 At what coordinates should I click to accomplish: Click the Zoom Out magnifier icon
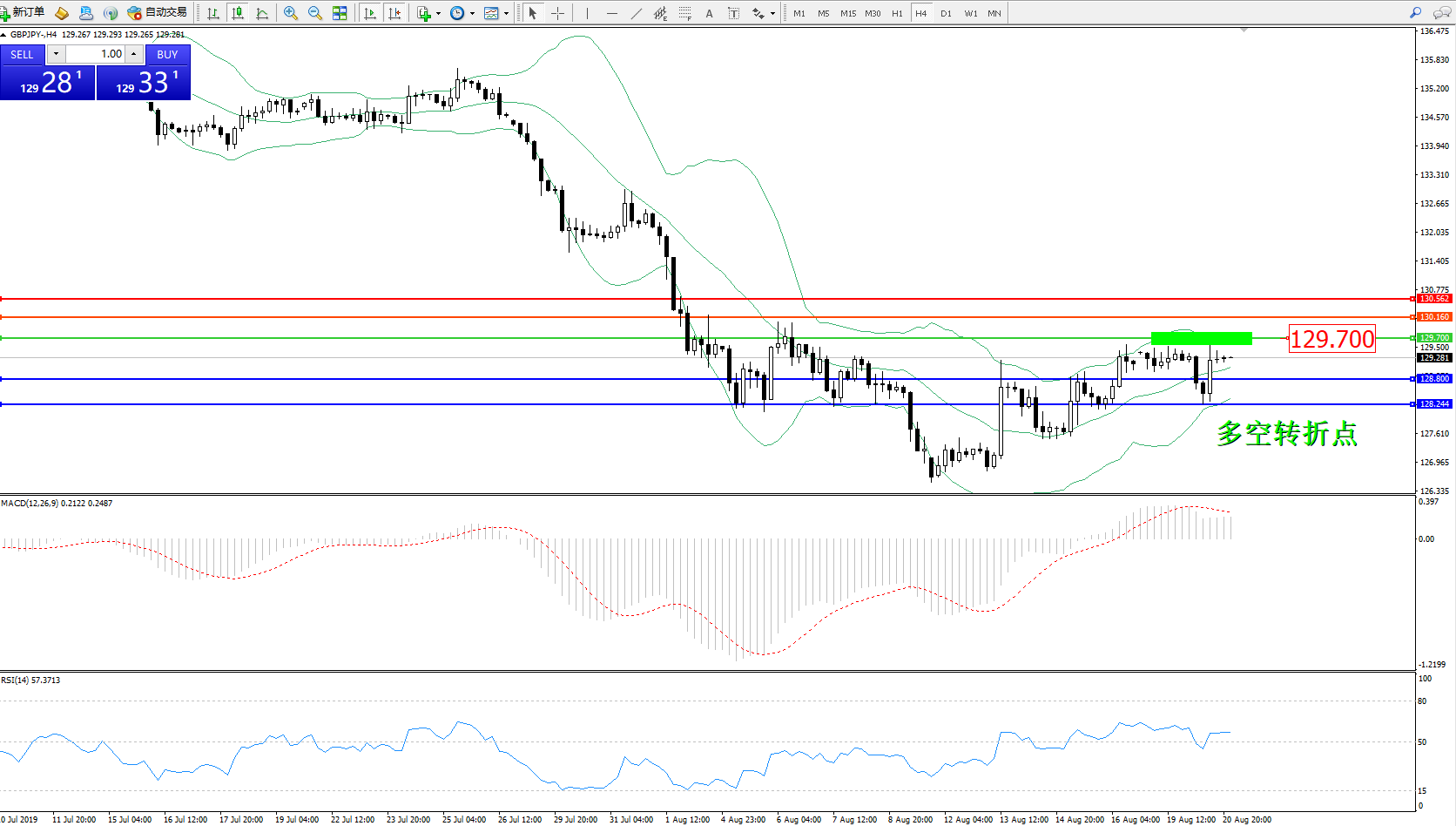[315, 13]
